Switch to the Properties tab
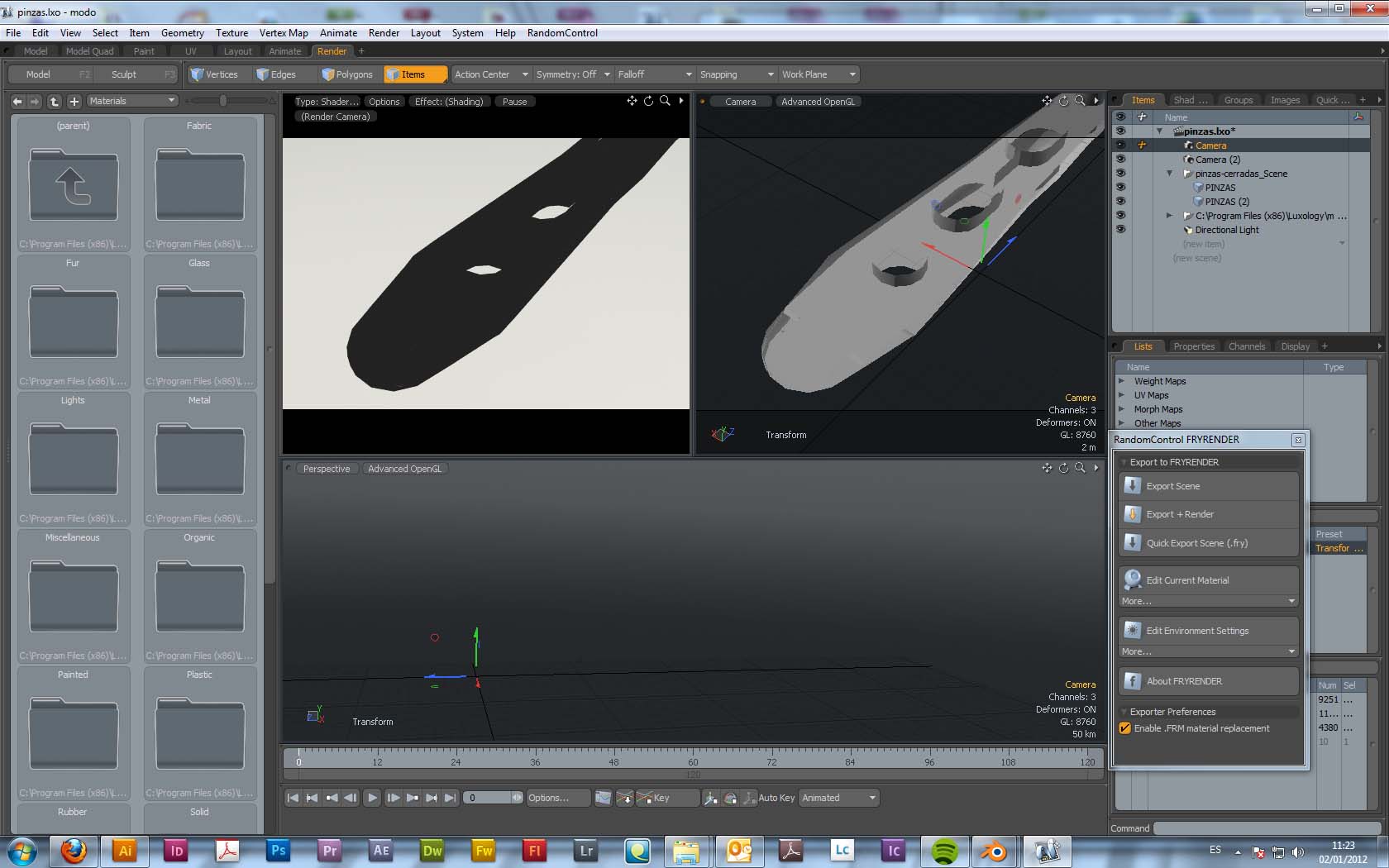The image size is (1389, 868). [1194, 346]
